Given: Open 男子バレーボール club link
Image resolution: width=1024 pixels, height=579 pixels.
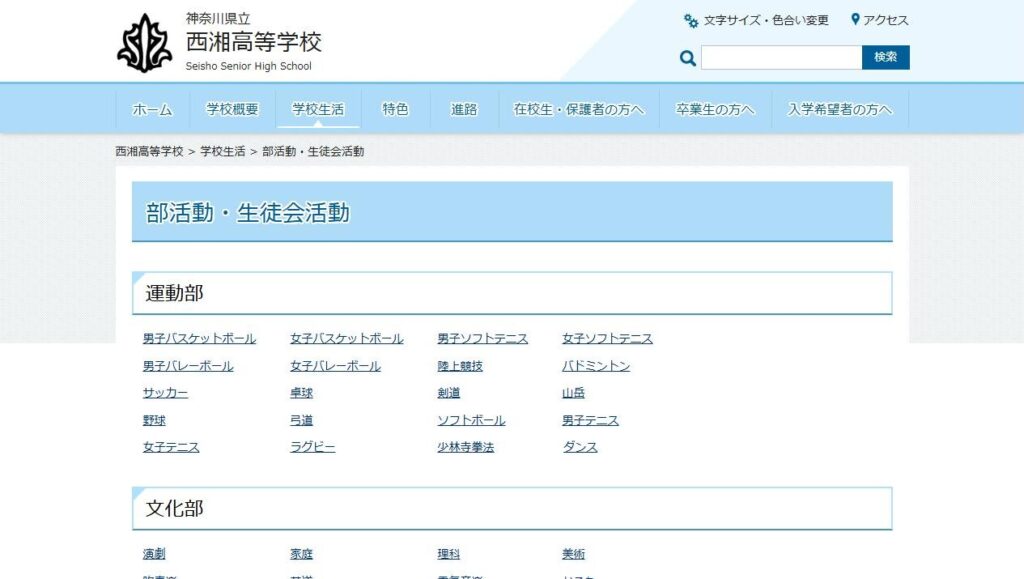Looking at the screenshot, I should click(188, 366).
